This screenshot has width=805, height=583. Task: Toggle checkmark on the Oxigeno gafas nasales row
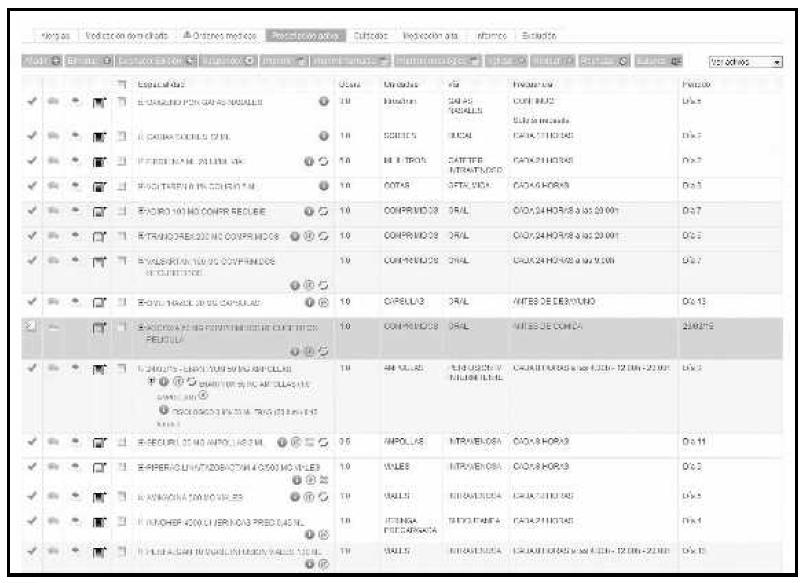tap(34, 103)
